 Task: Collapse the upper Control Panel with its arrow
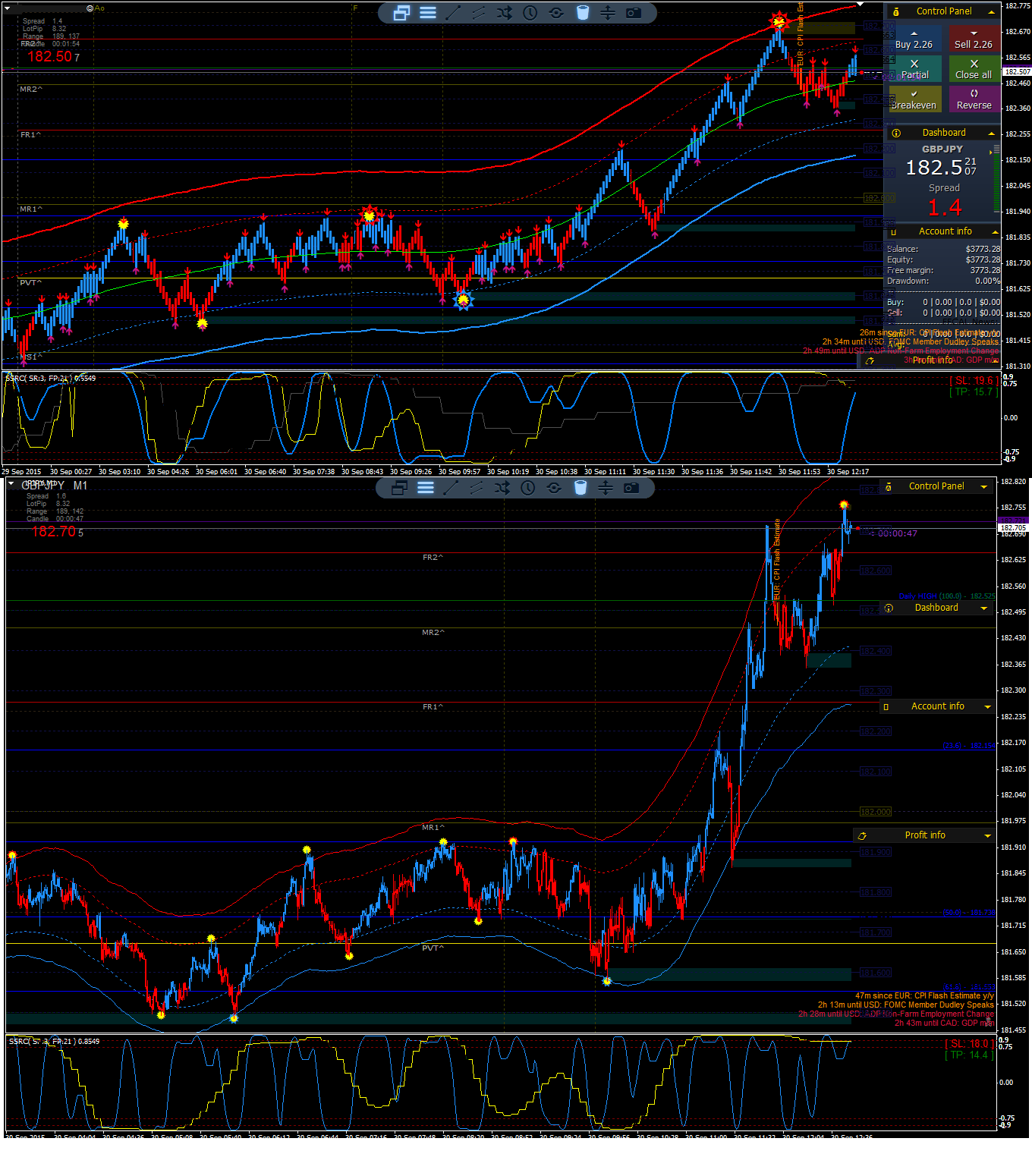[x=991, y=12]
